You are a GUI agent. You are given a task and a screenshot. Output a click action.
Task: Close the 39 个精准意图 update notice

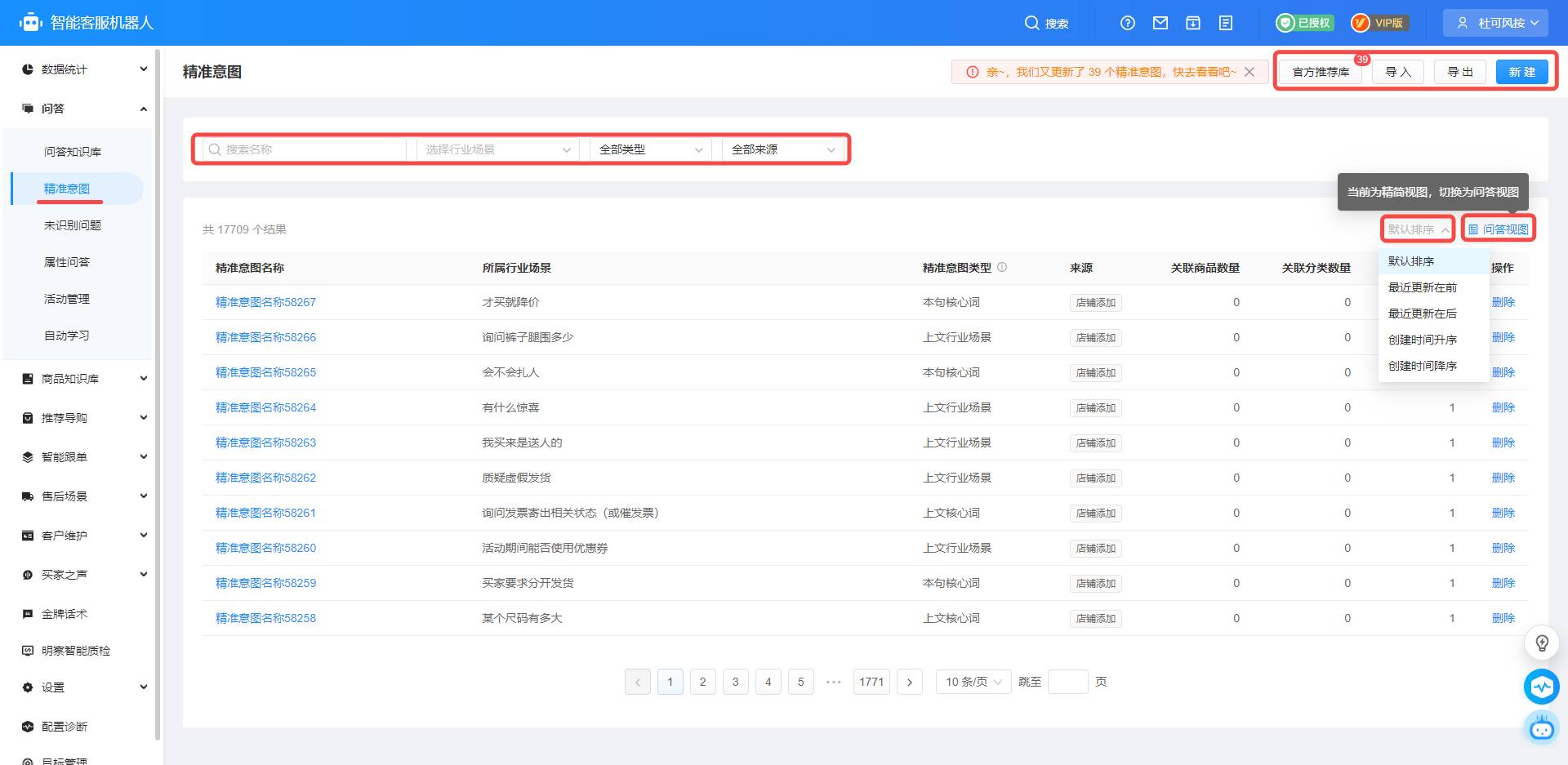(x=1249, y=72)
